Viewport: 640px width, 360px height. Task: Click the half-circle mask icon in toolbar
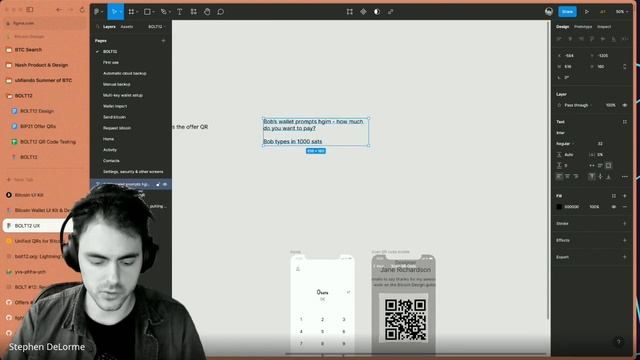click(377, 12)
